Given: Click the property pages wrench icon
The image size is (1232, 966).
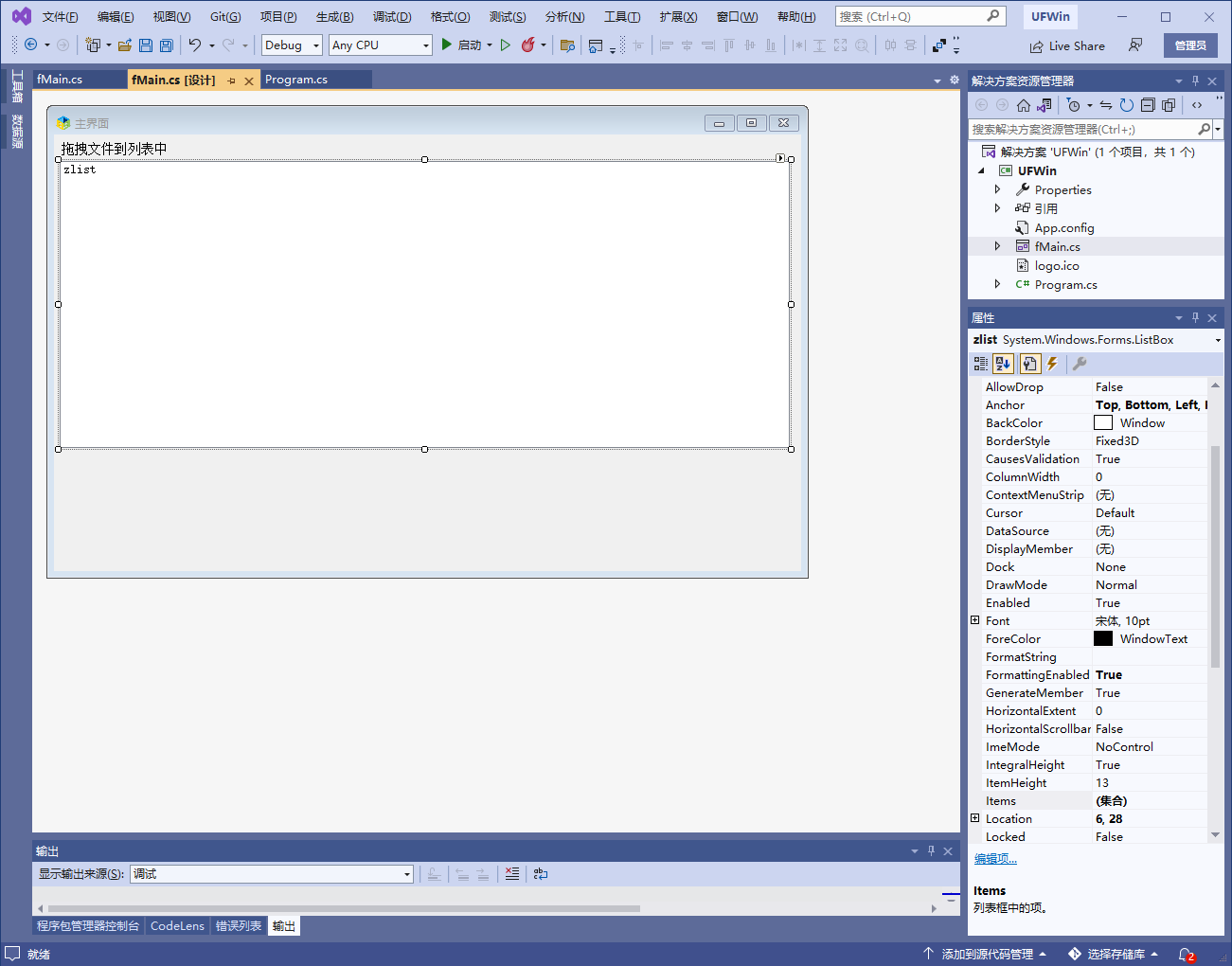Looking at the screenshot, I should (x=1080, y=364).
